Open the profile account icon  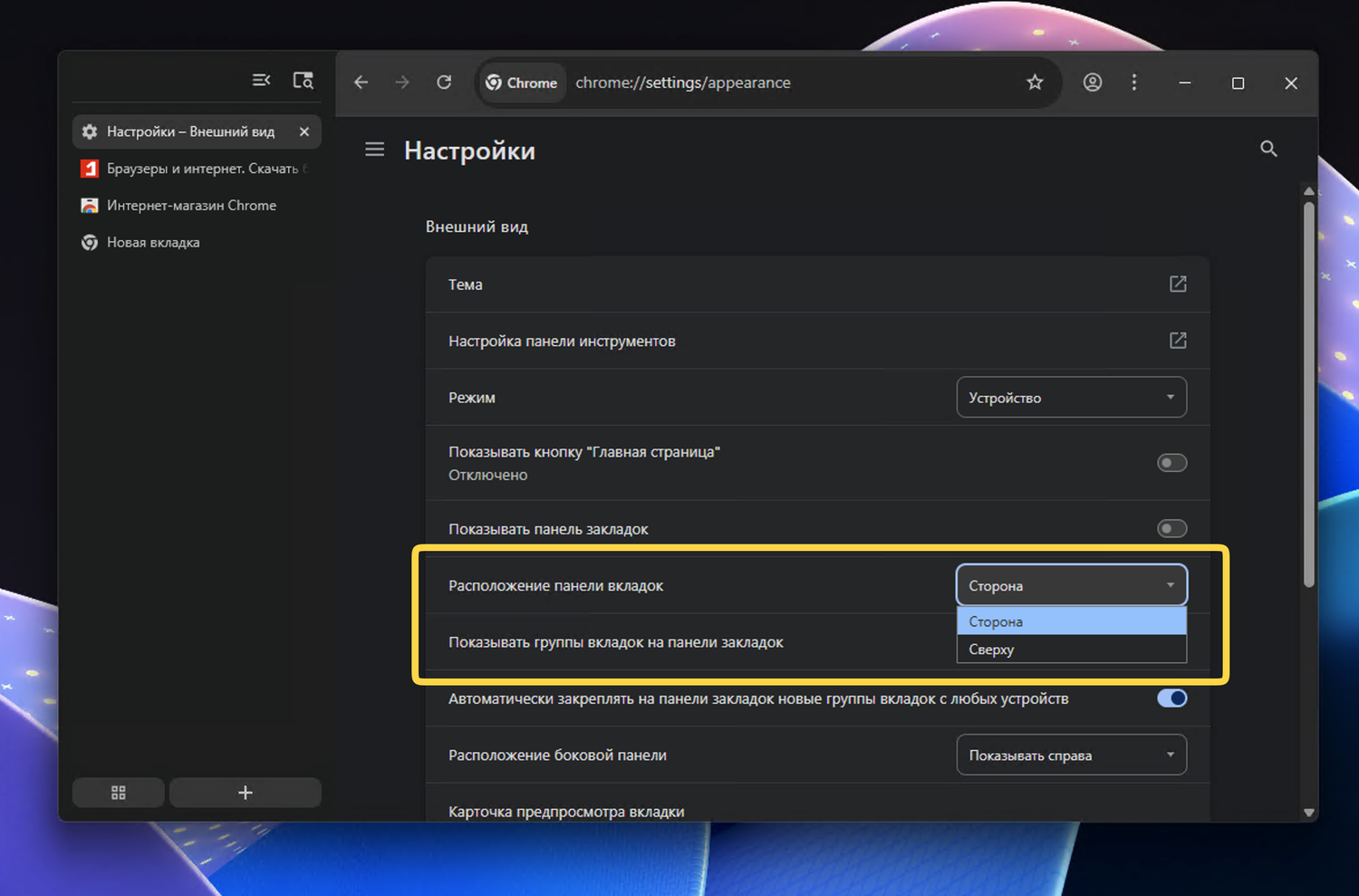coord(1093,82)
